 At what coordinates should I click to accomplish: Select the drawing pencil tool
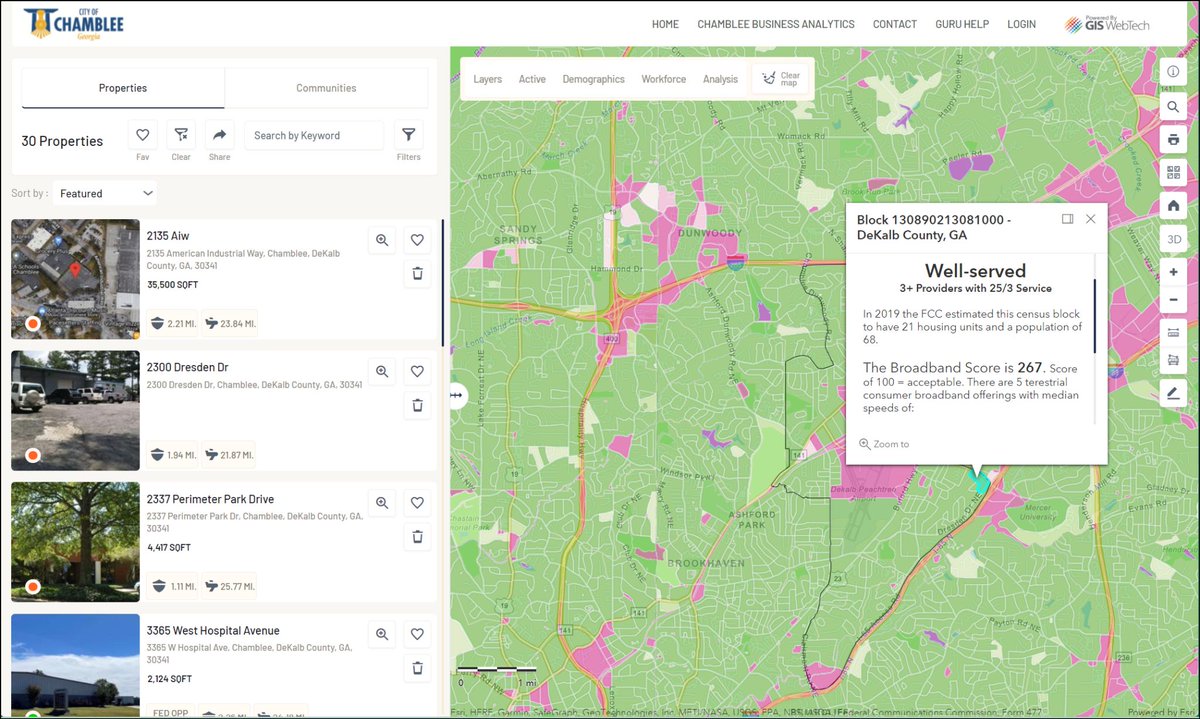coord(1173,391)
